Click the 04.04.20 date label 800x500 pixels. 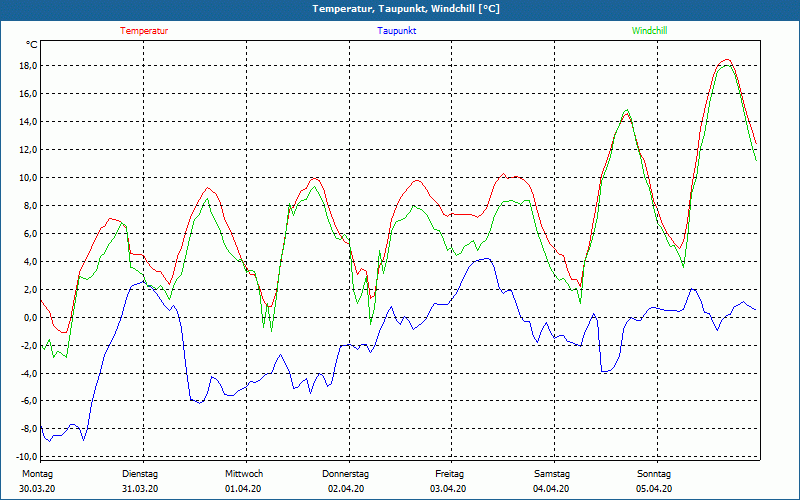click(553, 489)
